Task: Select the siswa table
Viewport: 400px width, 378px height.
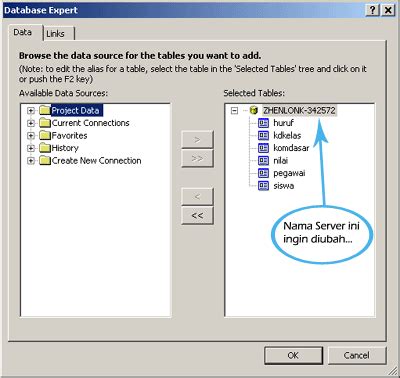Action: (283, 186)
